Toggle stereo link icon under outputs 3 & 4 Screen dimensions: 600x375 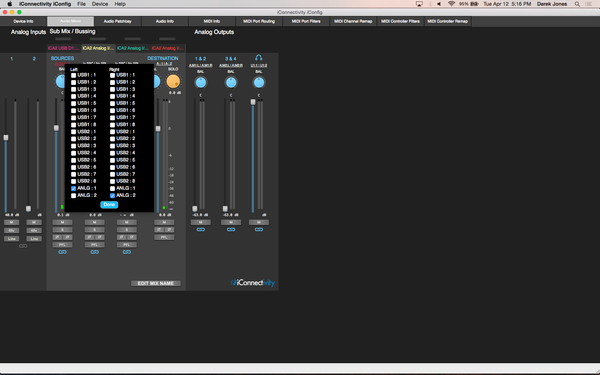231,230
